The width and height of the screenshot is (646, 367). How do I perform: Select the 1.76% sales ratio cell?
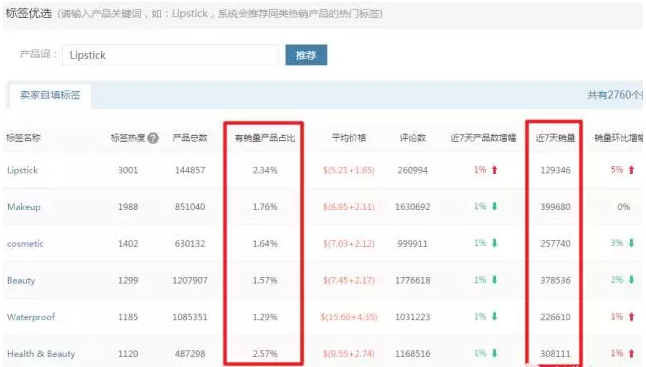click(265, 207)
